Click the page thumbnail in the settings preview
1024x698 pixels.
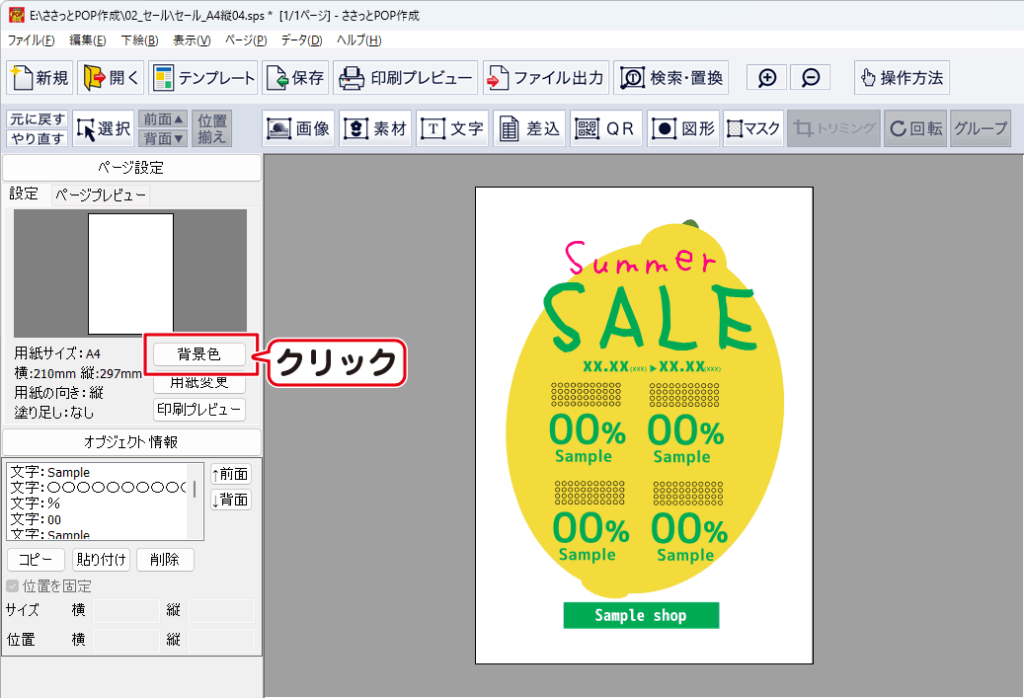pos(131,273)
